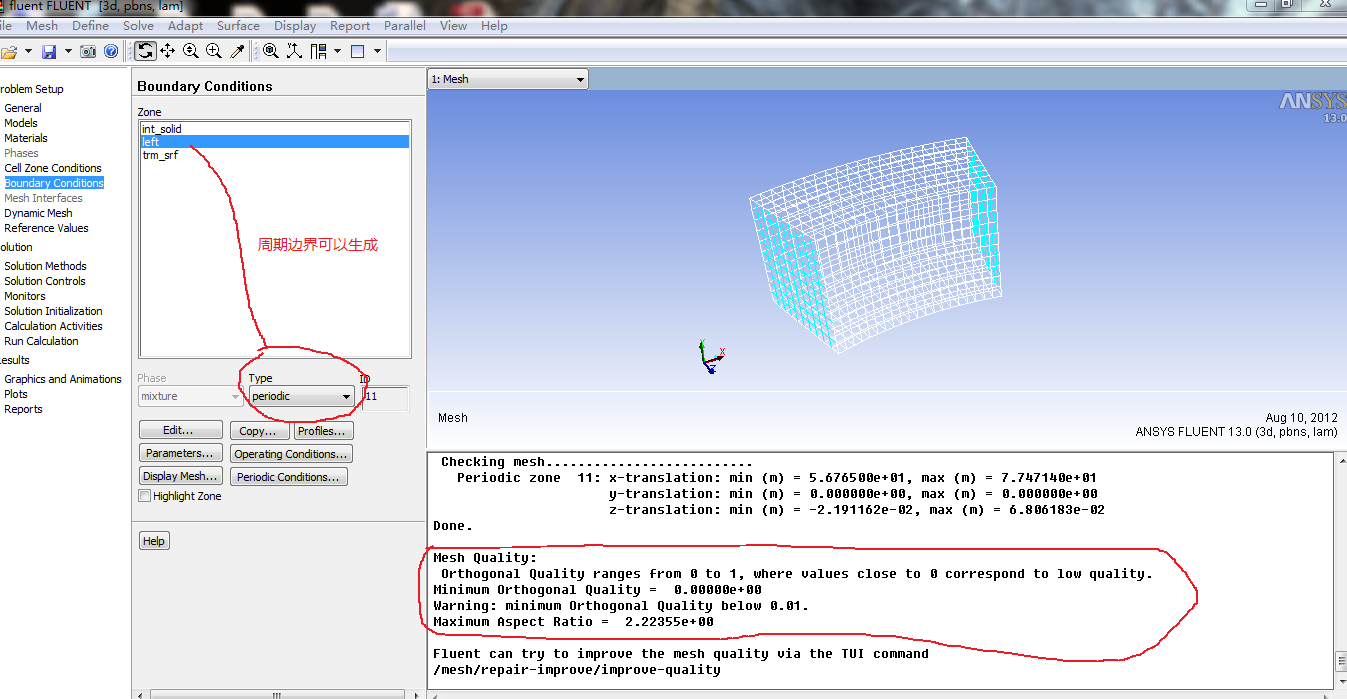The height and width of the screenshot is (699, 1347).
Task: Select the Pan move tool
Action: (168, 51)
